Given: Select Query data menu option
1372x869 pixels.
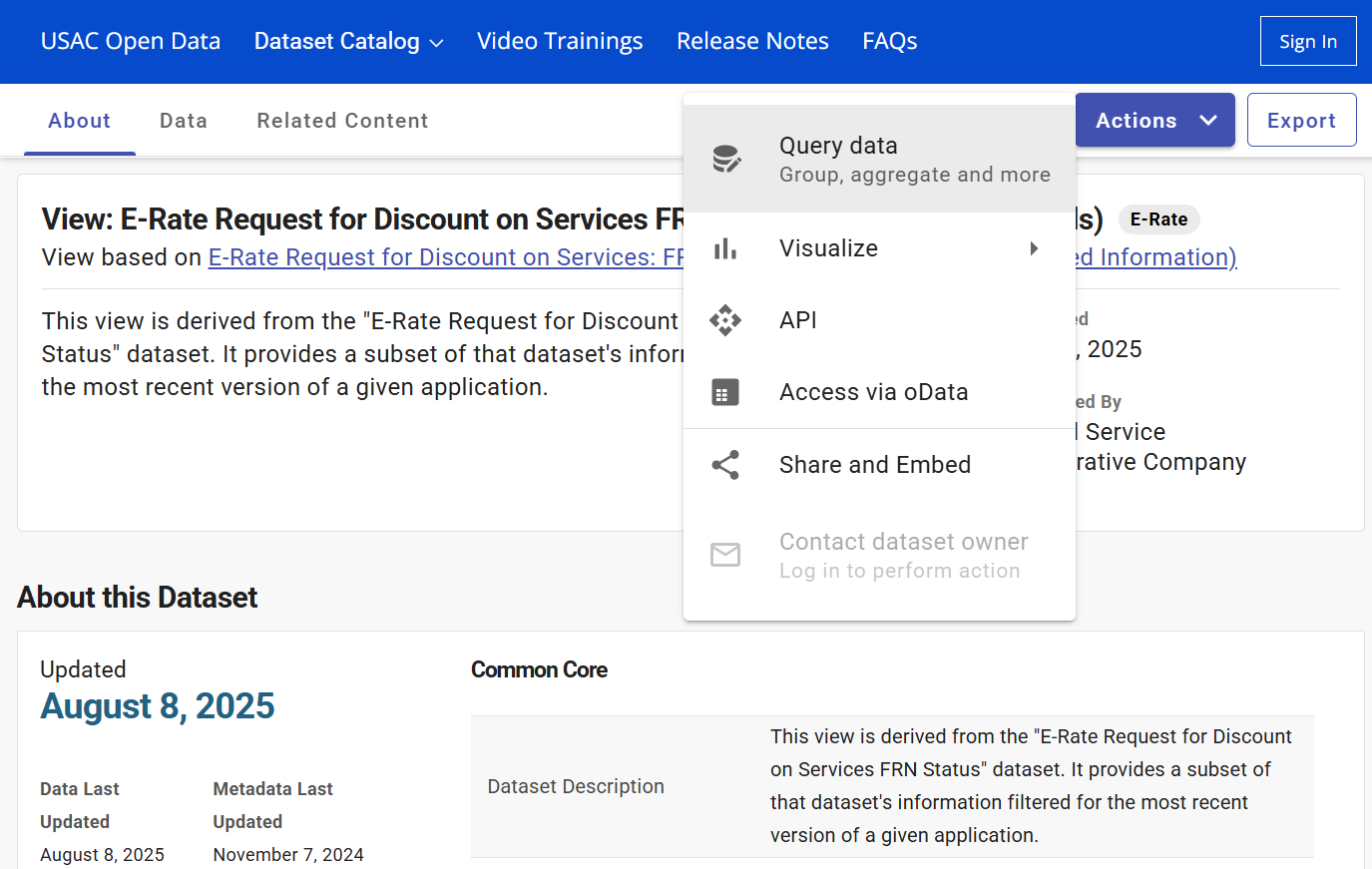Looking at the screenshot, I should pyautogui.click(x=913, y=159).
